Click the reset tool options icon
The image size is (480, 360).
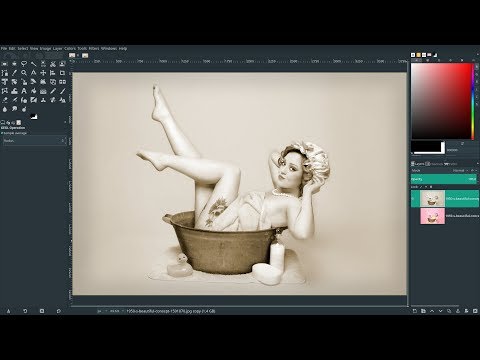pyautogui.click(x=59, y=311)
